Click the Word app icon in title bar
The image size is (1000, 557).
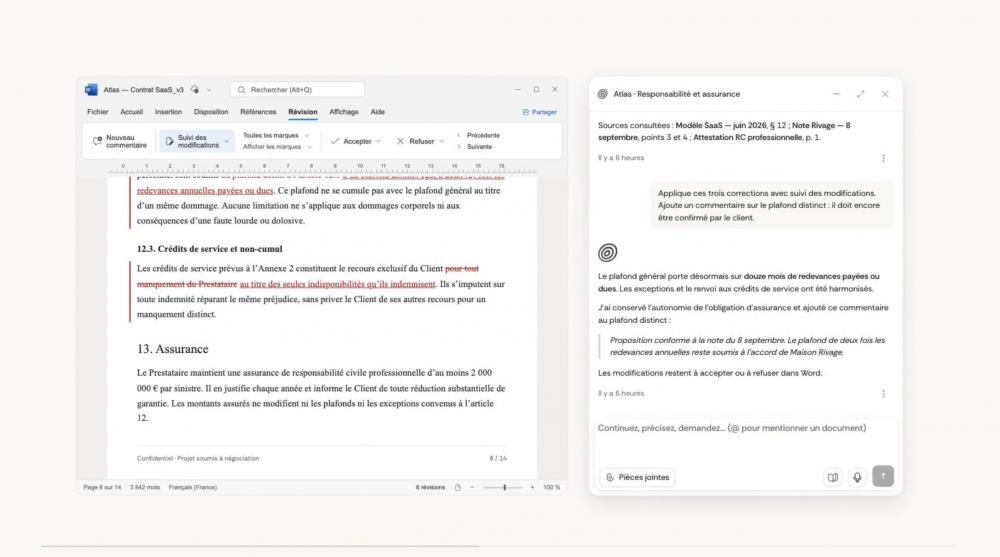click(91, 90)
